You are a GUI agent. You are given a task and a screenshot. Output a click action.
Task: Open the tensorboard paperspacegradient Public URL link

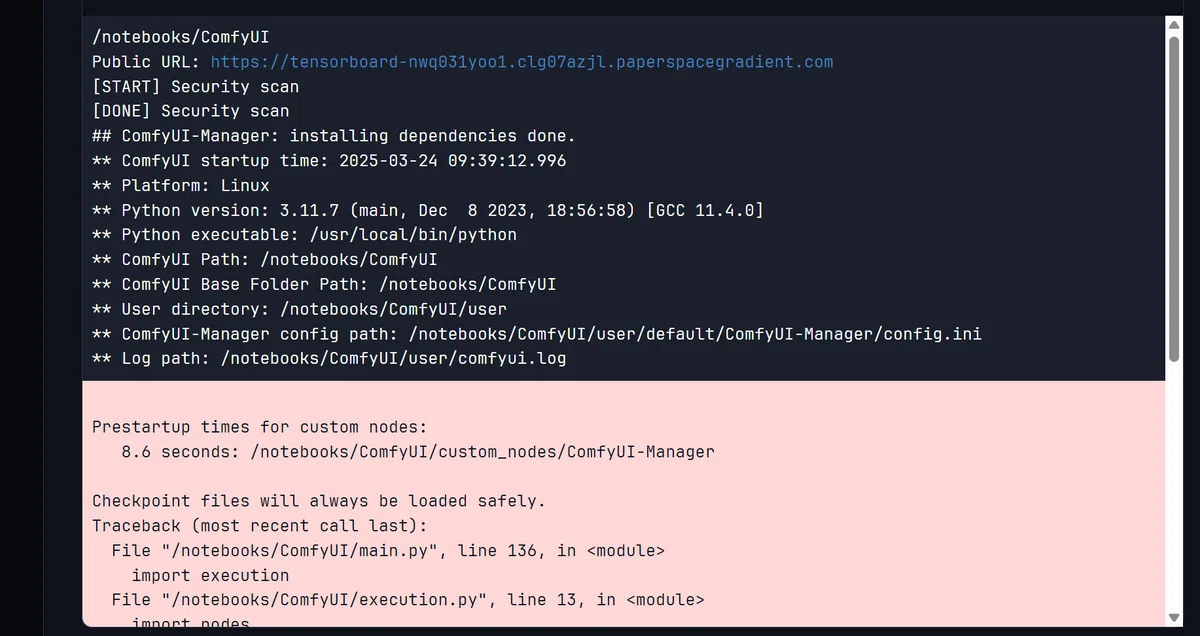tap(521, 62)
